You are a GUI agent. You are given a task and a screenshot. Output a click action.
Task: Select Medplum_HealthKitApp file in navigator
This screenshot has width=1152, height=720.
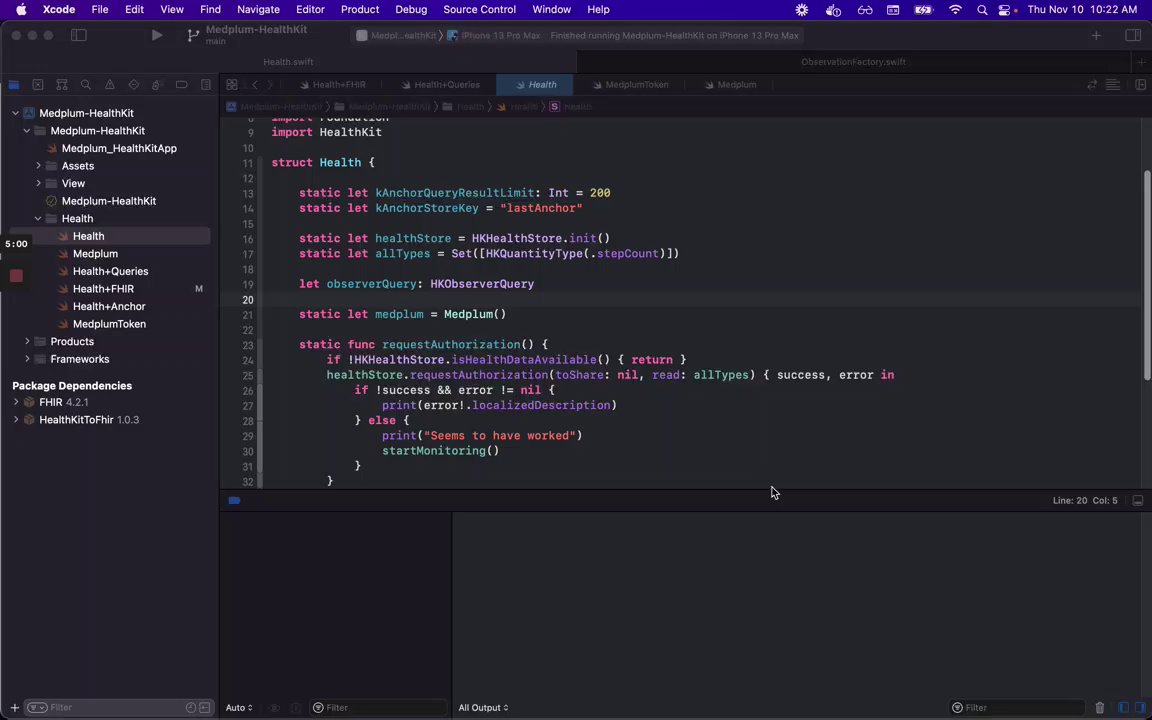click(119, 148)
